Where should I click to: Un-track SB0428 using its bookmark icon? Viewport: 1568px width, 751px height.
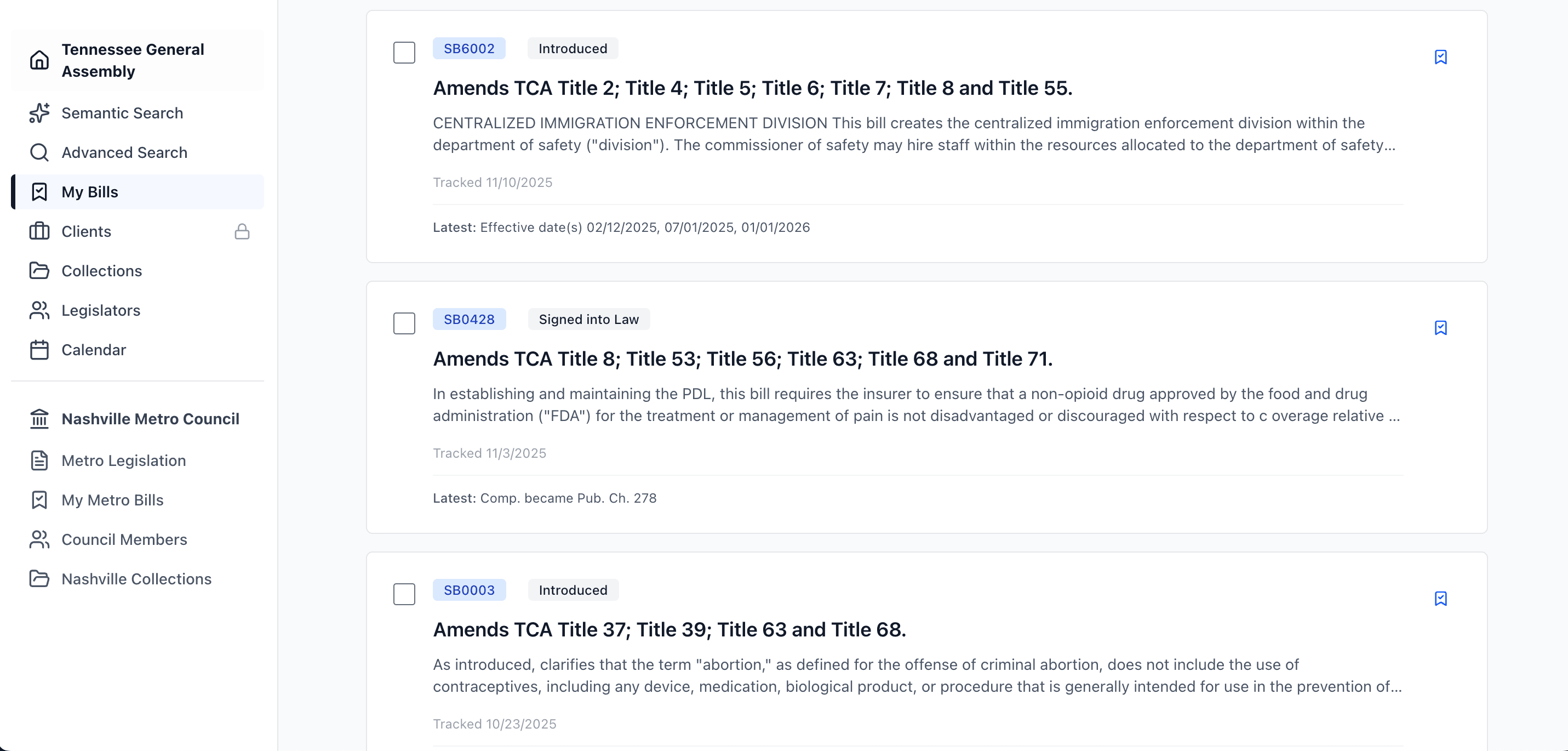tap(1441, 328)
